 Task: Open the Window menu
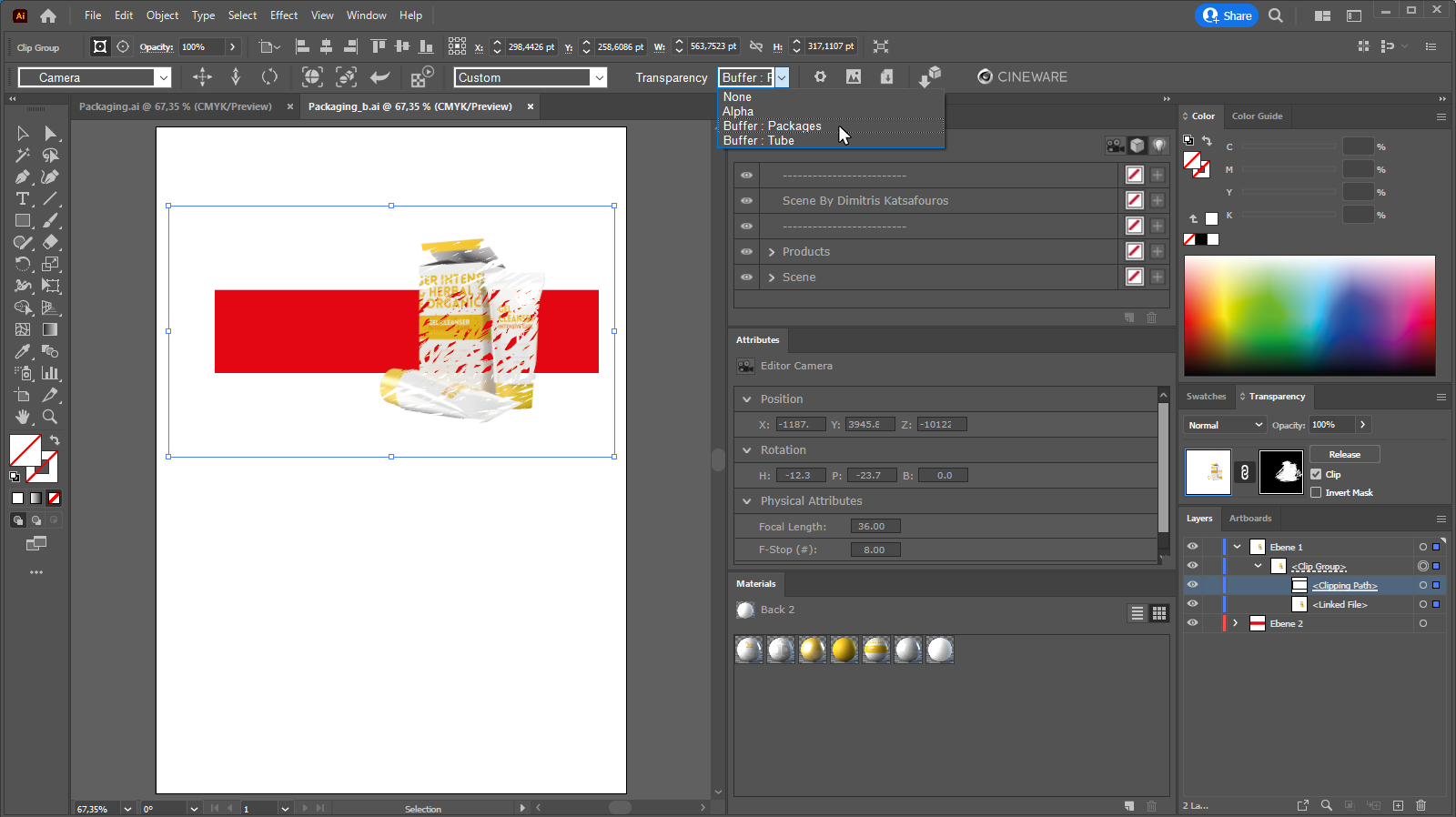(367, 15)
